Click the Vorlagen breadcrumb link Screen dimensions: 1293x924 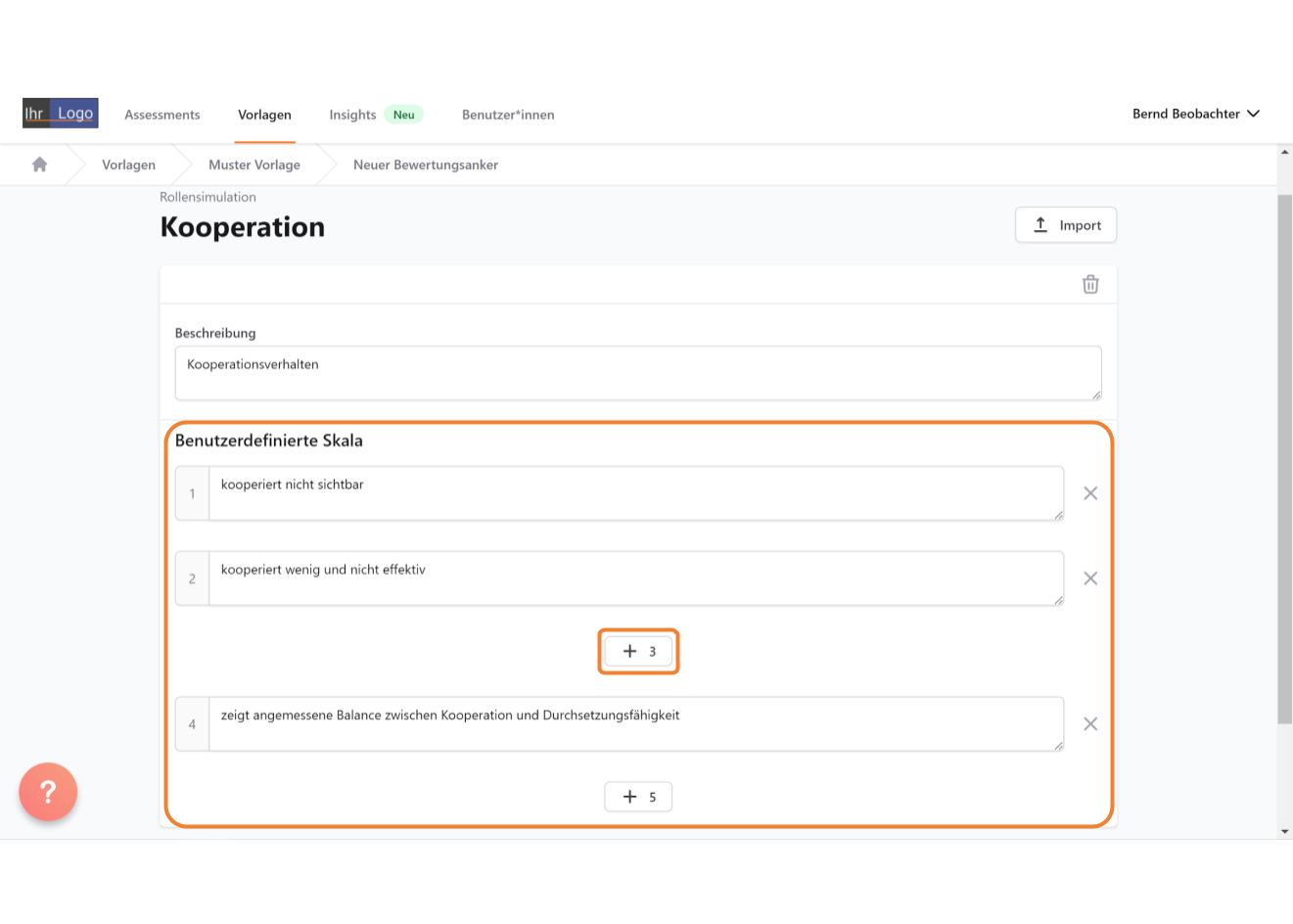pyautogui.click(x=128, y=164)
